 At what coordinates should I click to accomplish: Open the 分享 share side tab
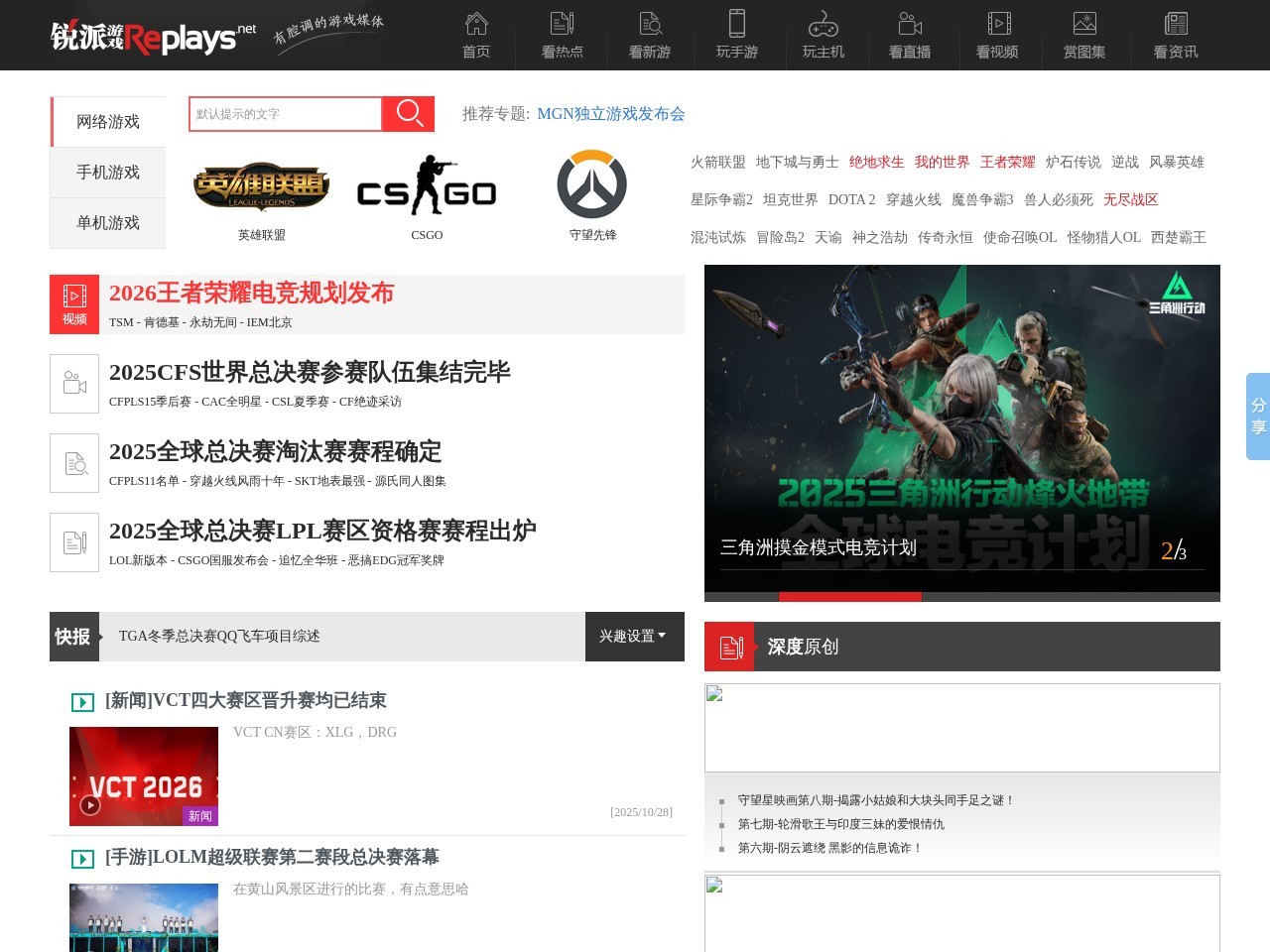click(1258, 416)
